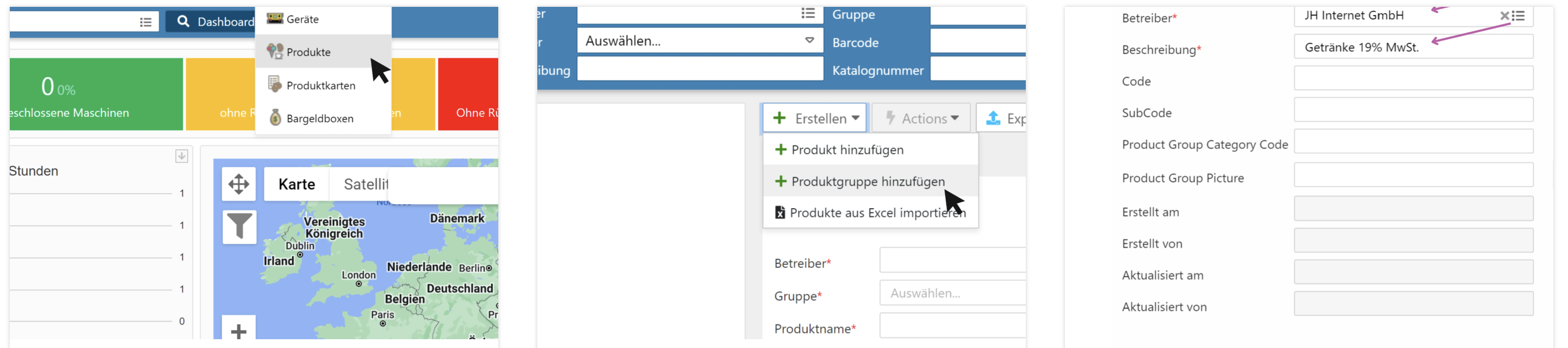
Task: Choose Produktgruppe hinzufügen from the Erstellen menu
Action: (868, 182)
